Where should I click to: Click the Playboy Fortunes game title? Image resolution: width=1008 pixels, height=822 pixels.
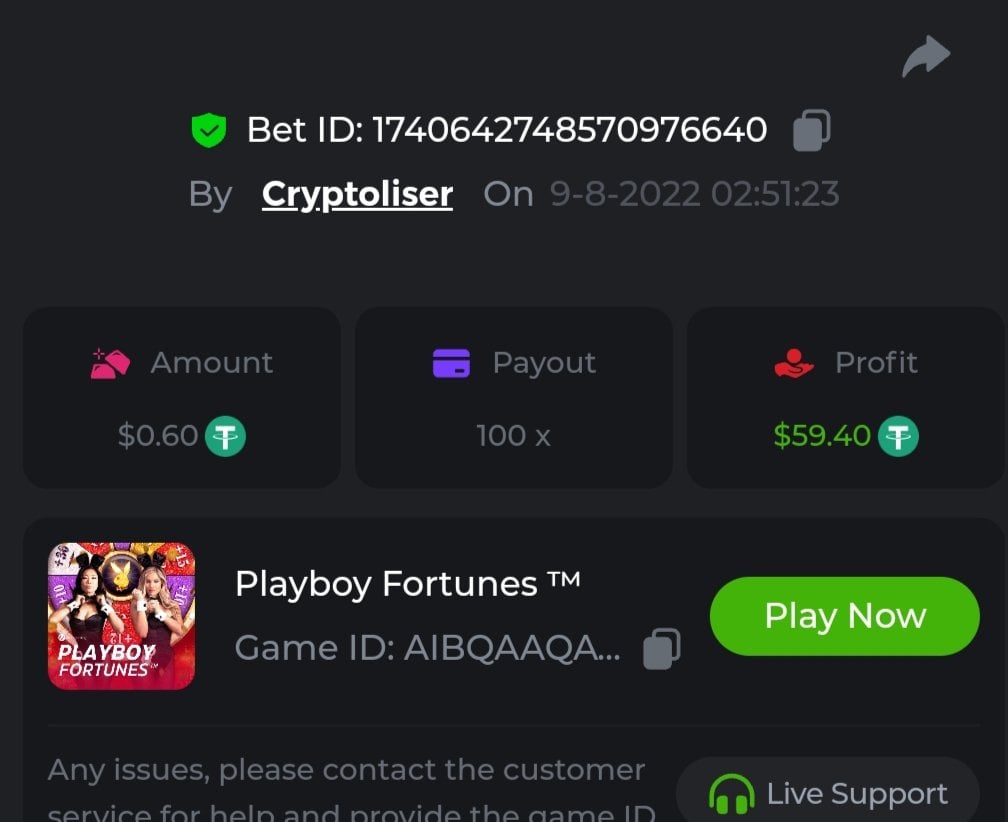(407, 583)
